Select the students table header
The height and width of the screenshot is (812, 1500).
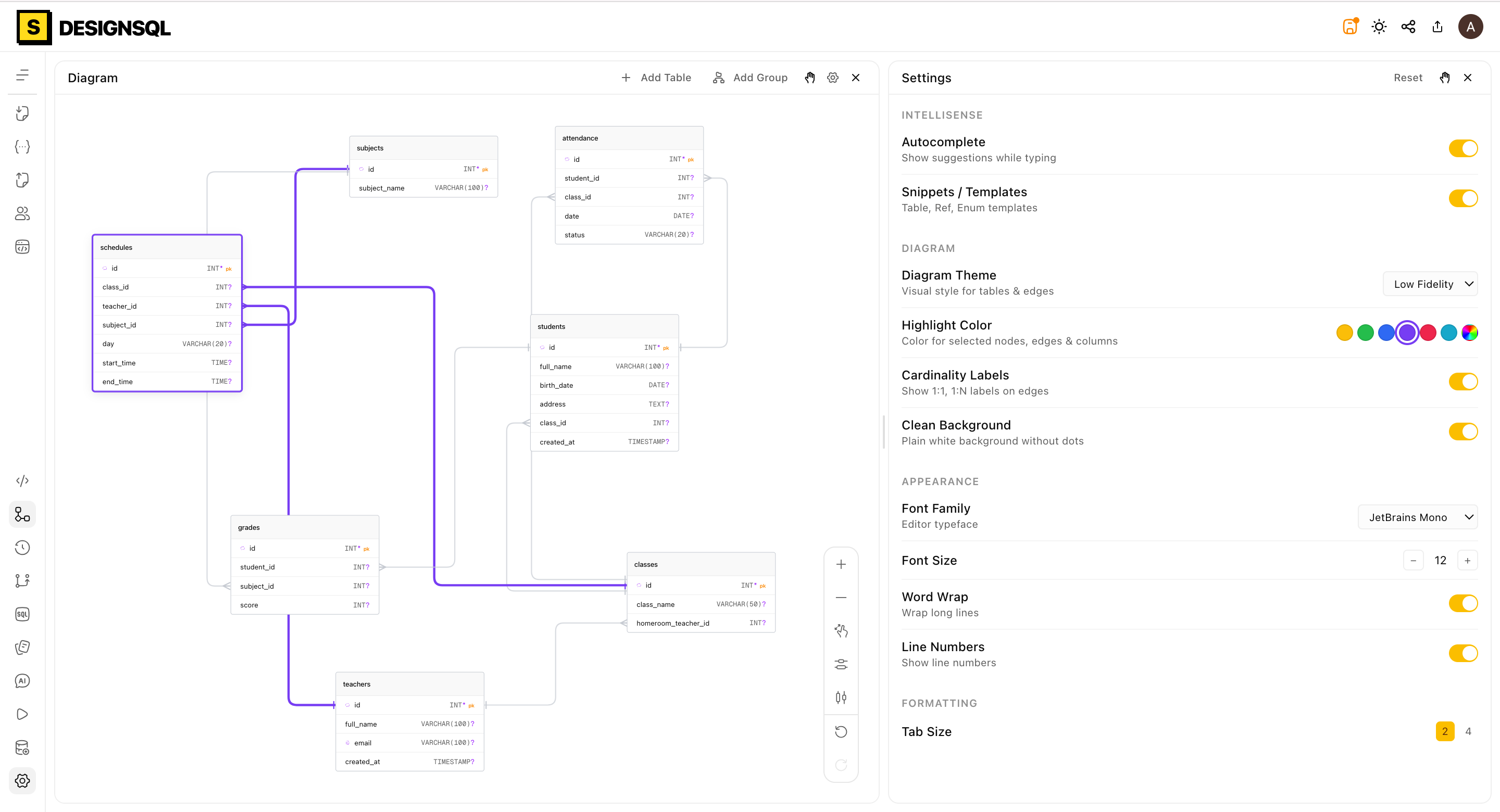click(604, 326)
